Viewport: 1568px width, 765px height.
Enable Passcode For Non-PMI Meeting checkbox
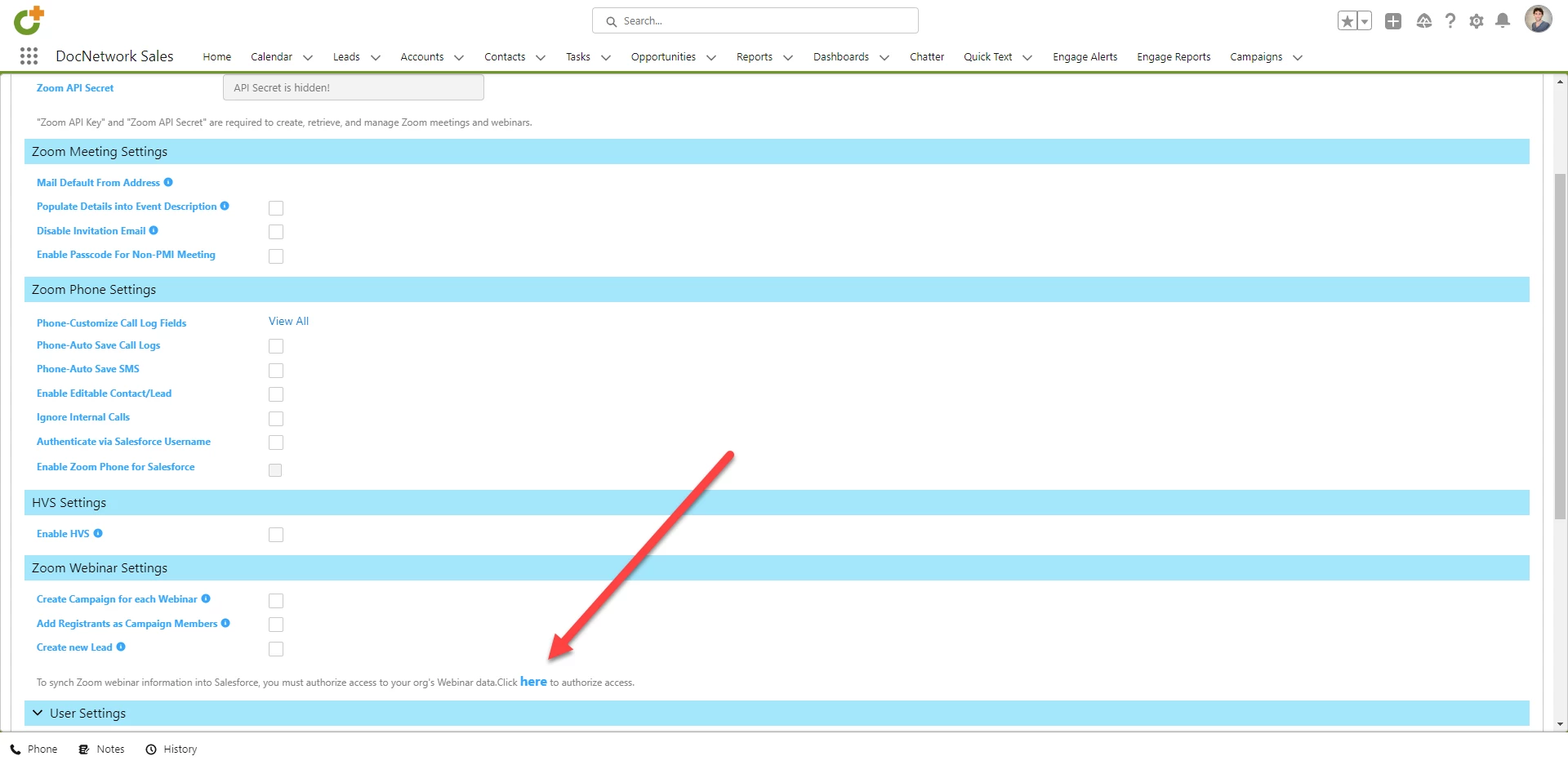pyautogui.click(x=276, y=256)
